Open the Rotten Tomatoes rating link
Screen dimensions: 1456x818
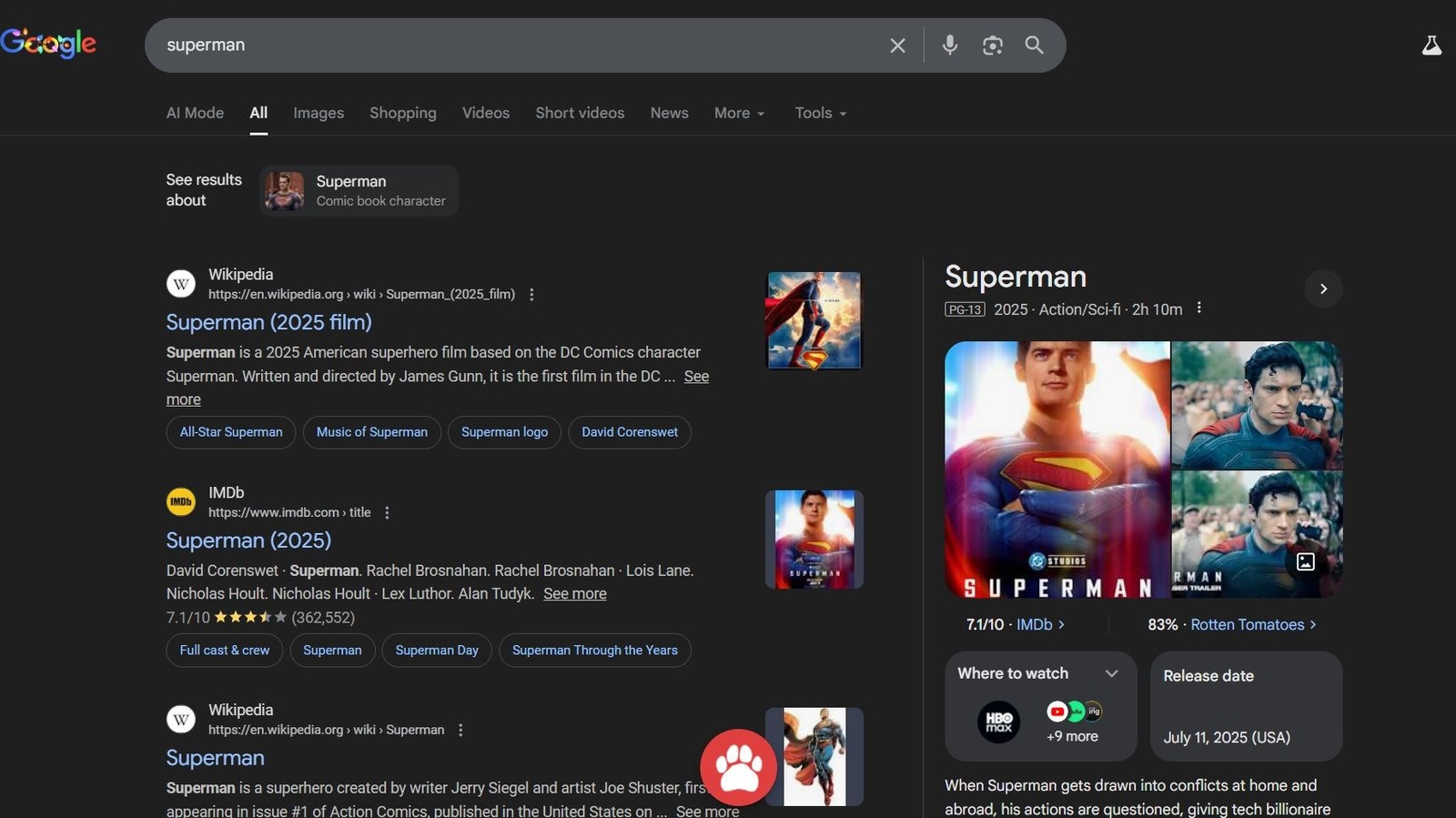coord(1248,624)
